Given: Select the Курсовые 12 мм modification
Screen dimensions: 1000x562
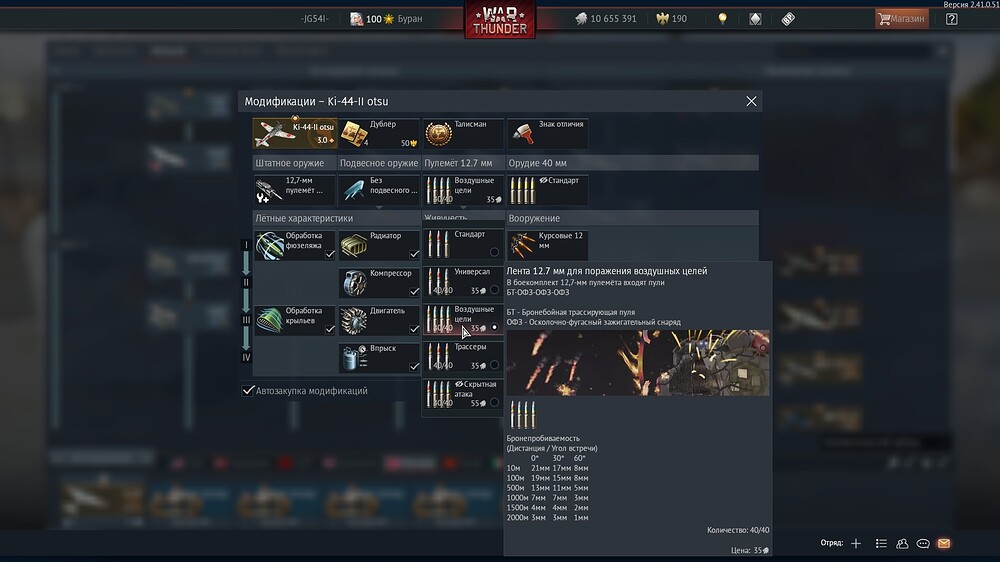Looking at the screenshot, I should [x=547, y=245].
